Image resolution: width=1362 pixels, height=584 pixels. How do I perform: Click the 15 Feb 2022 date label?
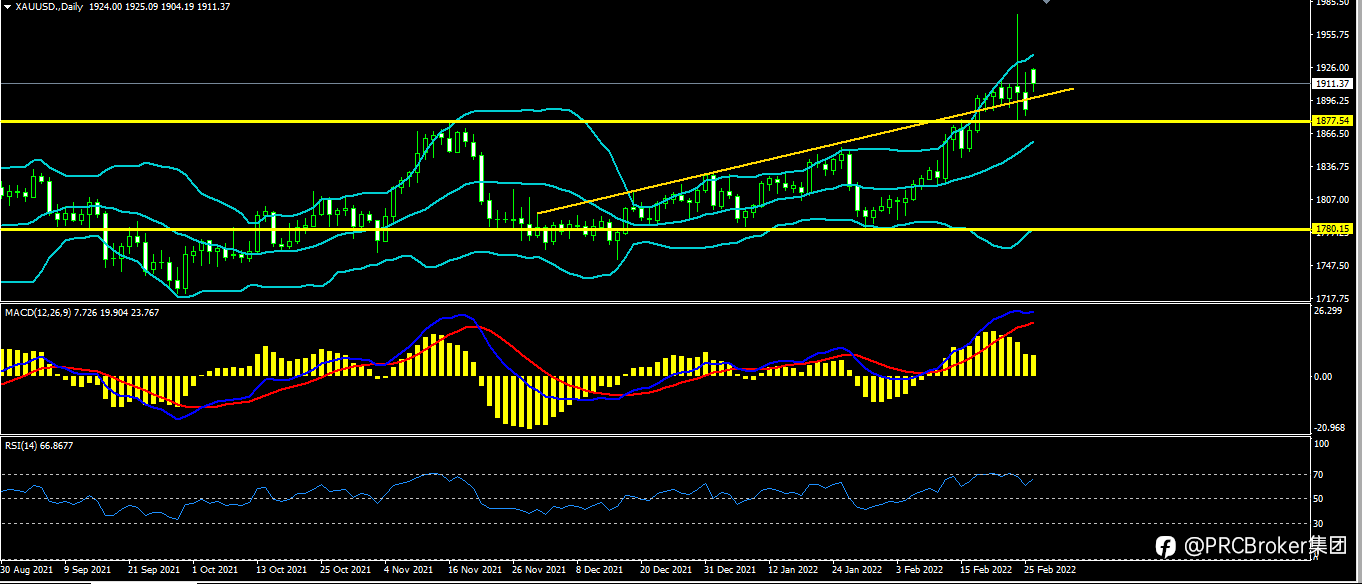point(986,570)
